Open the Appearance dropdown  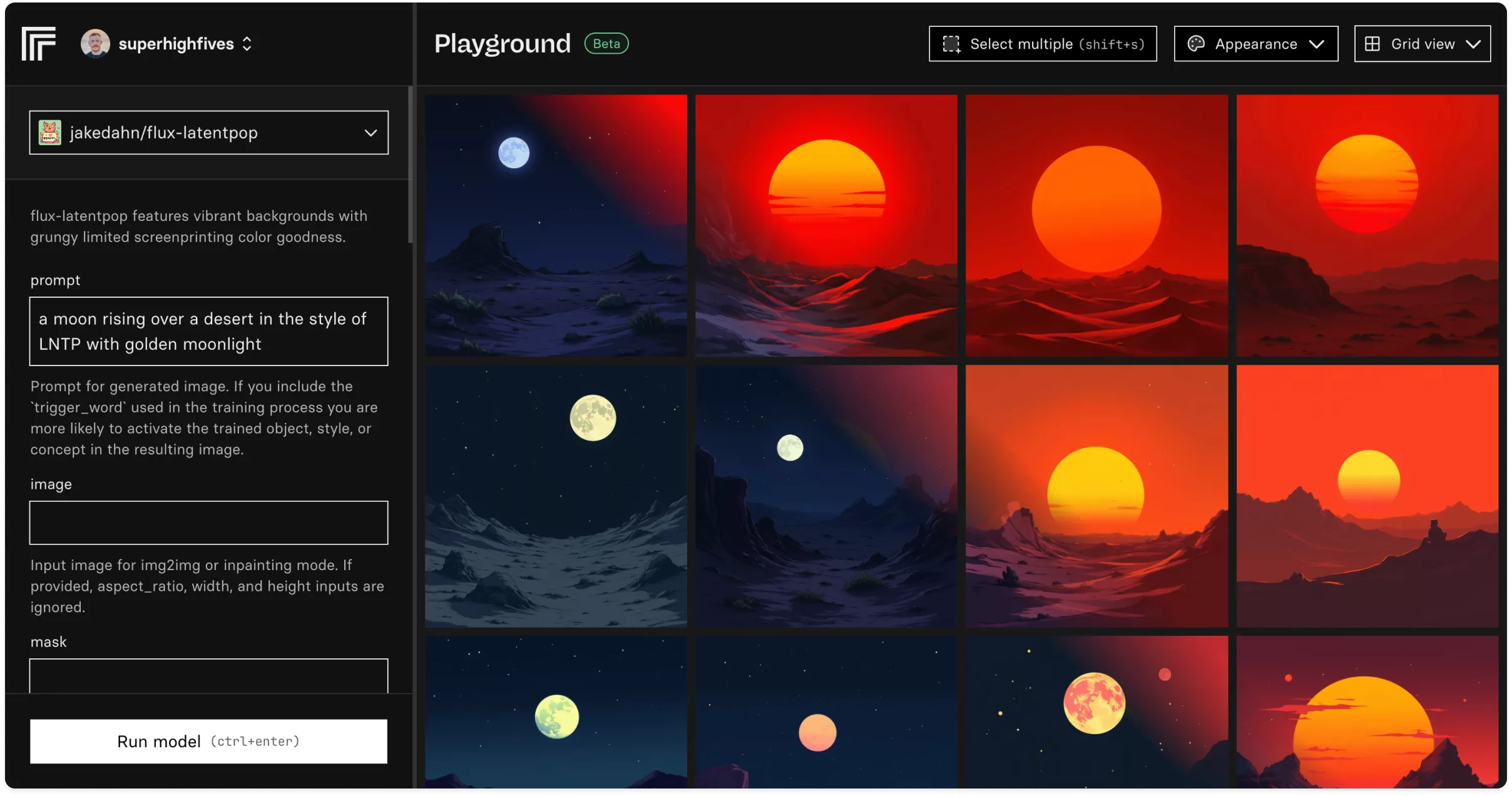click(1255, 44)
